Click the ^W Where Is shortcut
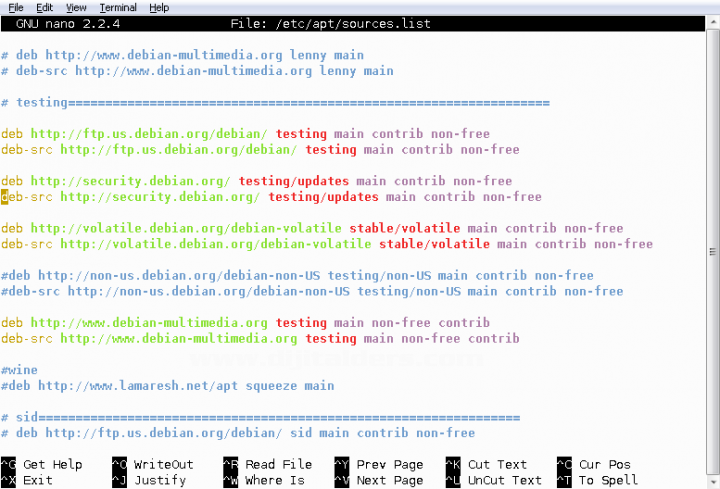The width and height of the screenshot is (720, 489). tap(263, 480)
